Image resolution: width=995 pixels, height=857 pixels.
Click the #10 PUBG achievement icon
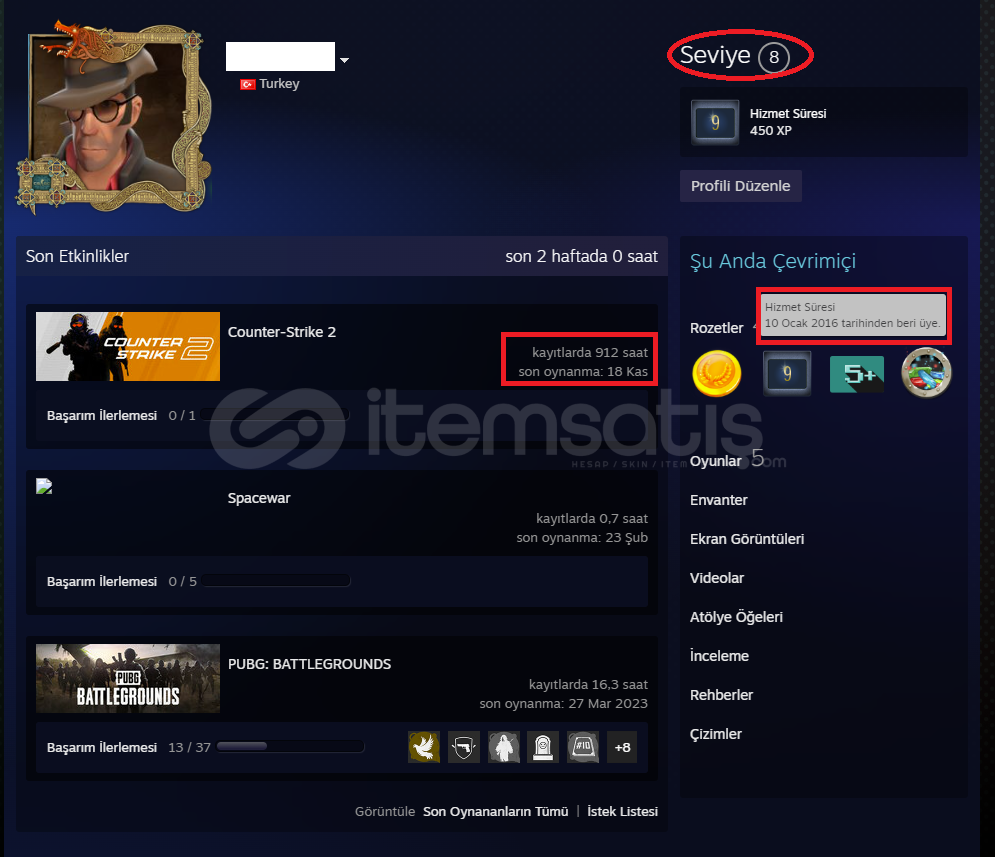coord(583,747)
